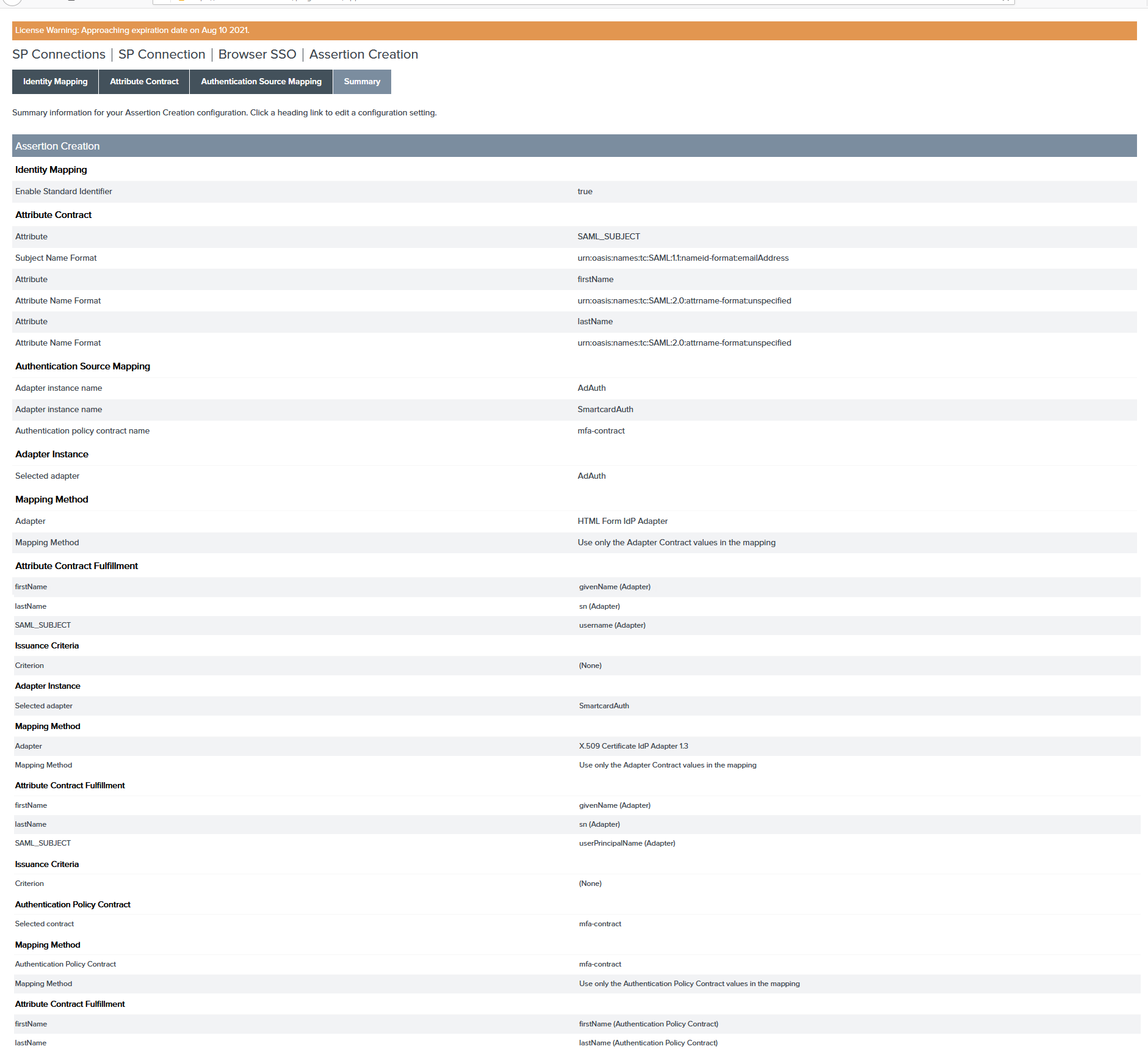The image size is (1148, 1049).
Task: Click the username (Adapter) value
Action: [x=612, y=625]
